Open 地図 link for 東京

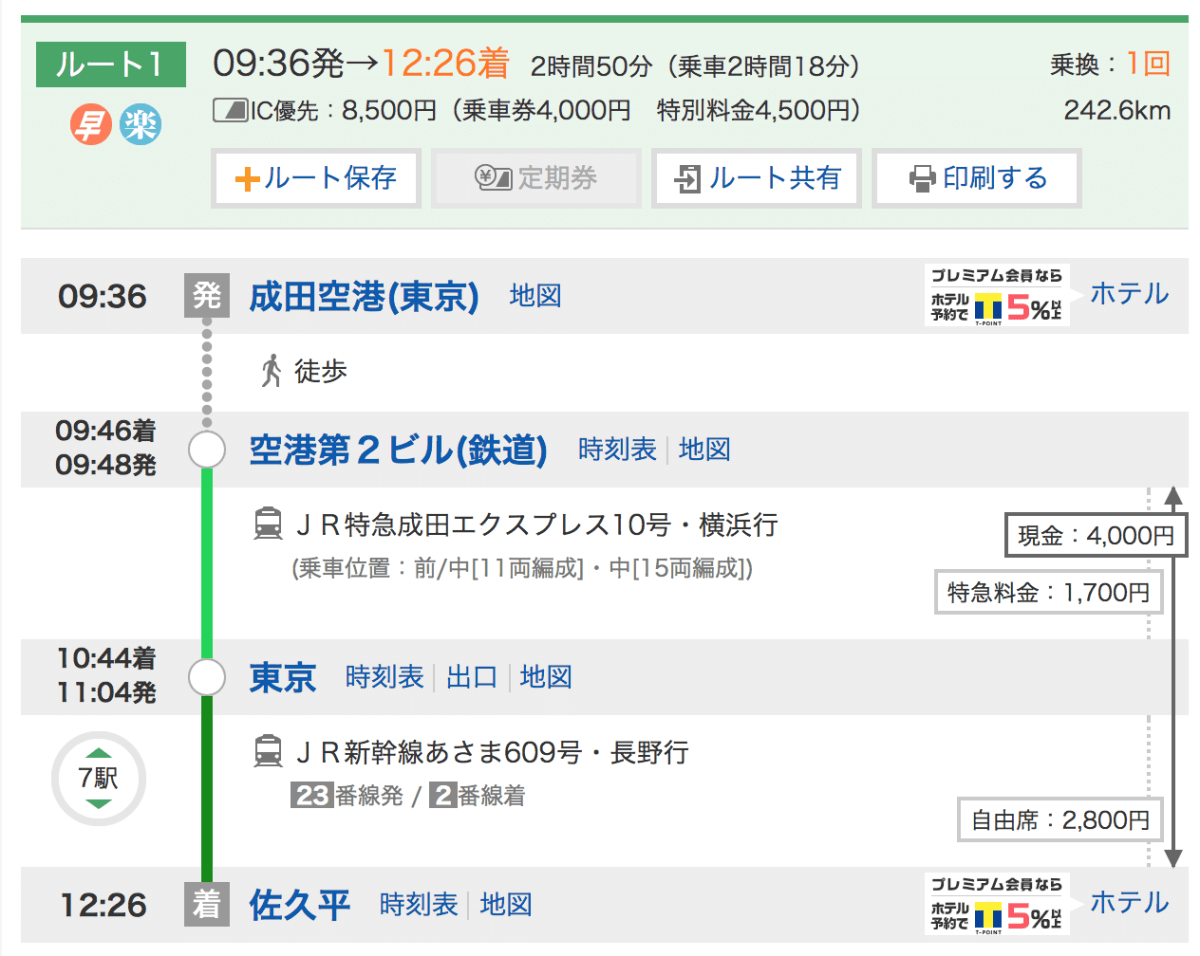pos(546,677)
